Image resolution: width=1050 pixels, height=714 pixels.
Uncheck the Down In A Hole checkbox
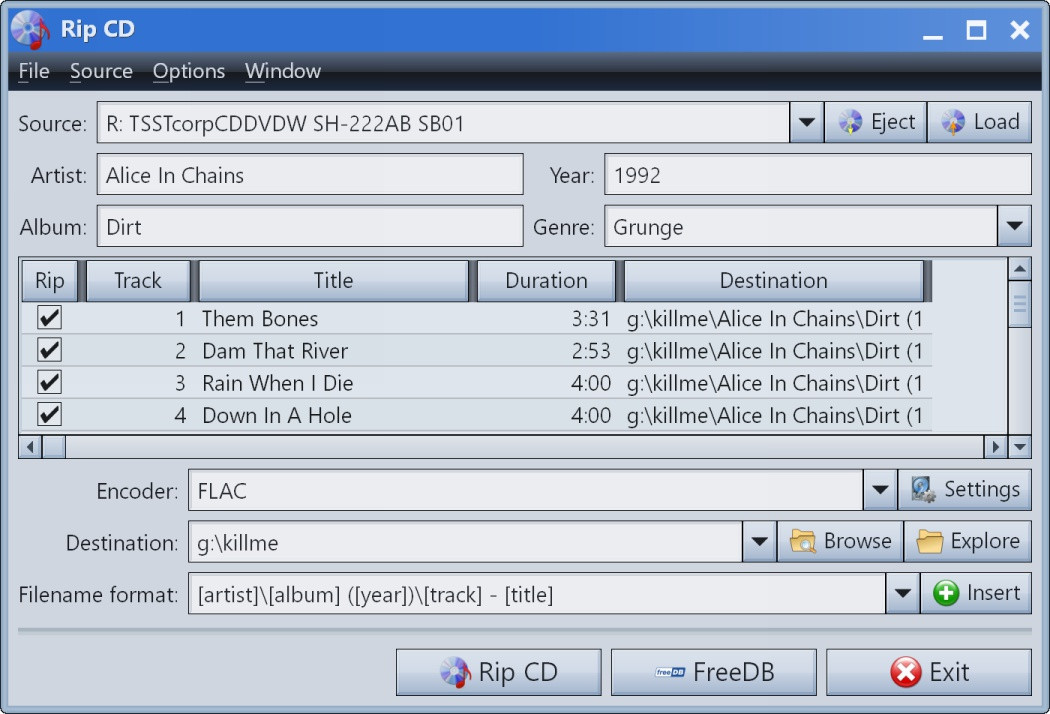[50, 414]
